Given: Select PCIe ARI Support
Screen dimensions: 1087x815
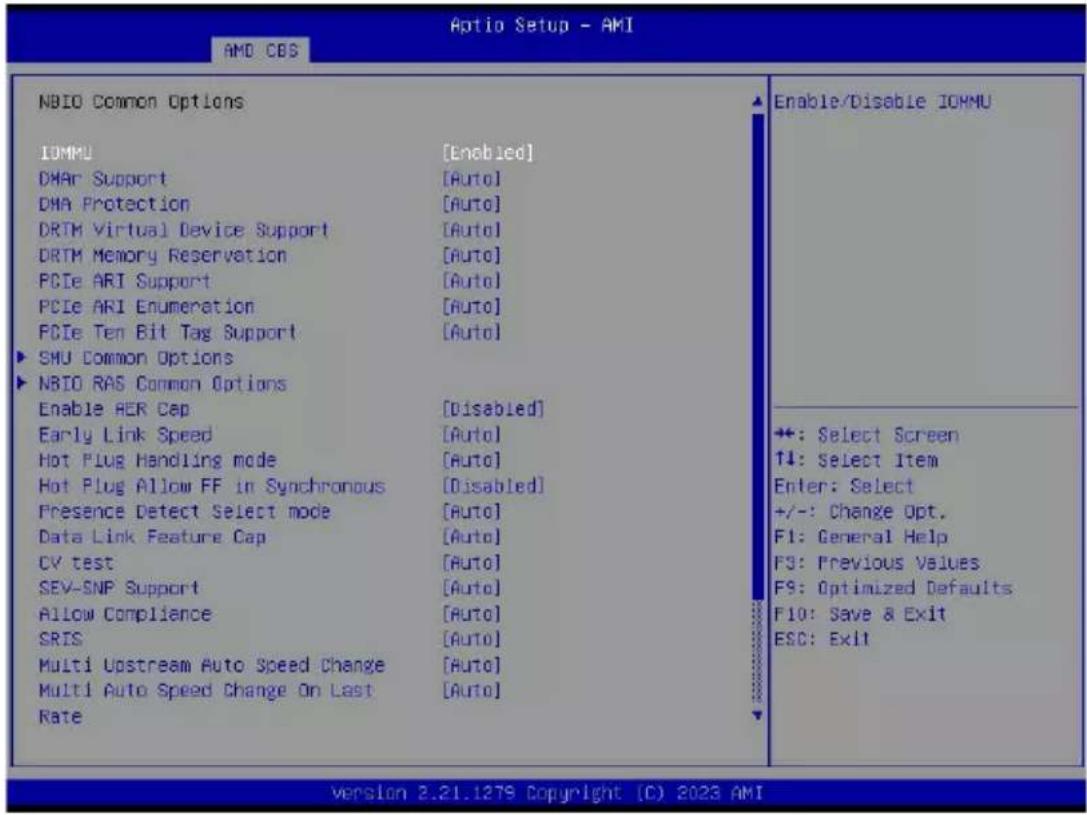Looking at the screenshot, I should coord(125,281).
